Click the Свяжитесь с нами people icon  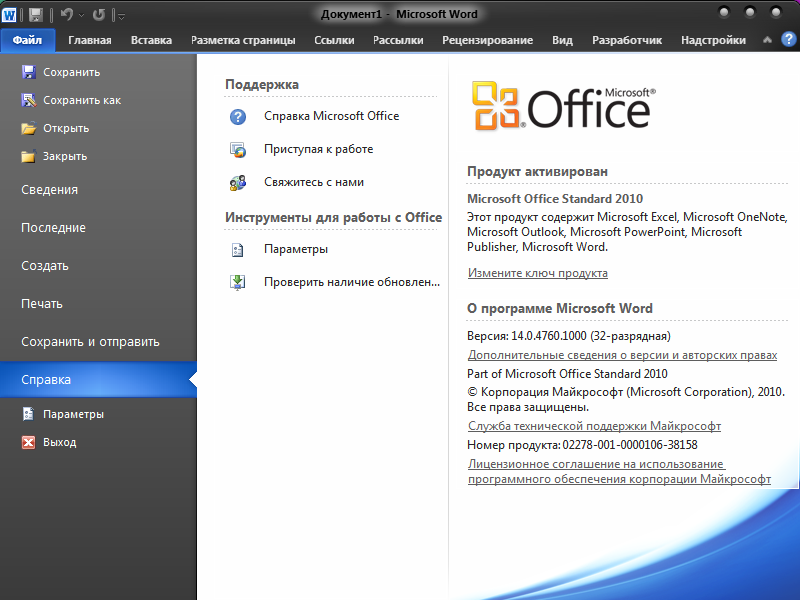(238, 183)
